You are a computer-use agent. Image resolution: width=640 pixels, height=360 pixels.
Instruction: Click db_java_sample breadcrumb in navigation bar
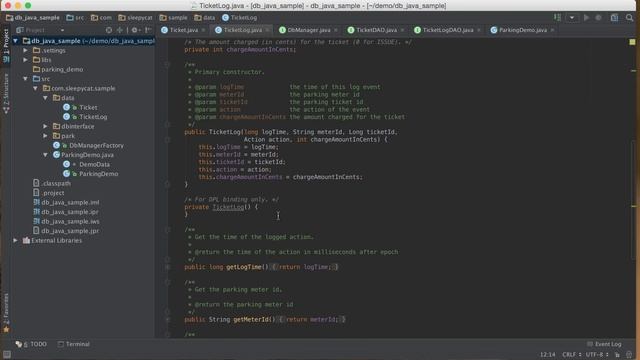click(33, 18)
